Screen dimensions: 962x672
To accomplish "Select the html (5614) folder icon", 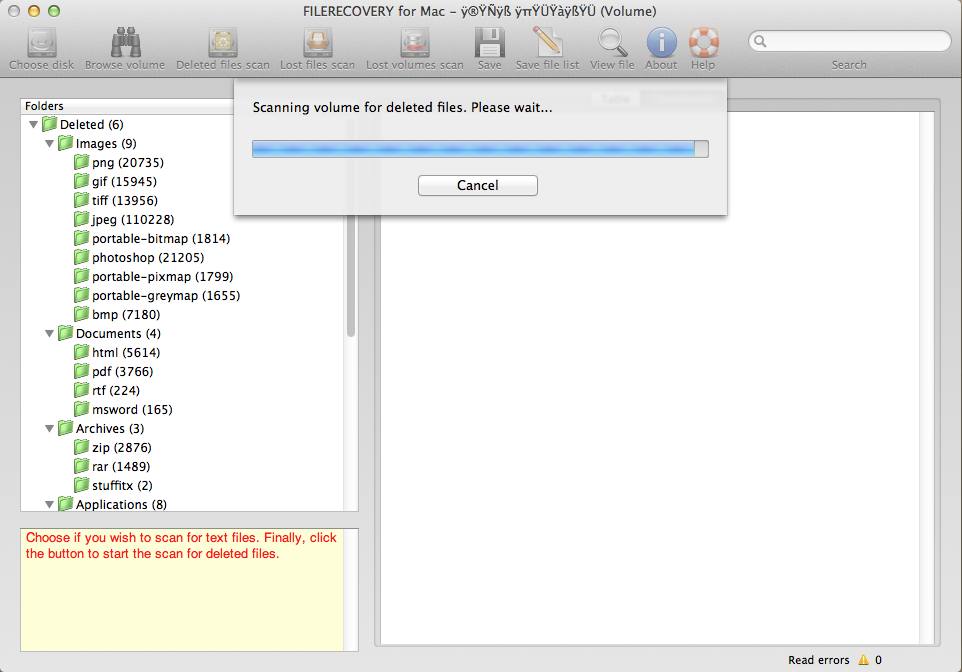I will (x=82, y=352).
